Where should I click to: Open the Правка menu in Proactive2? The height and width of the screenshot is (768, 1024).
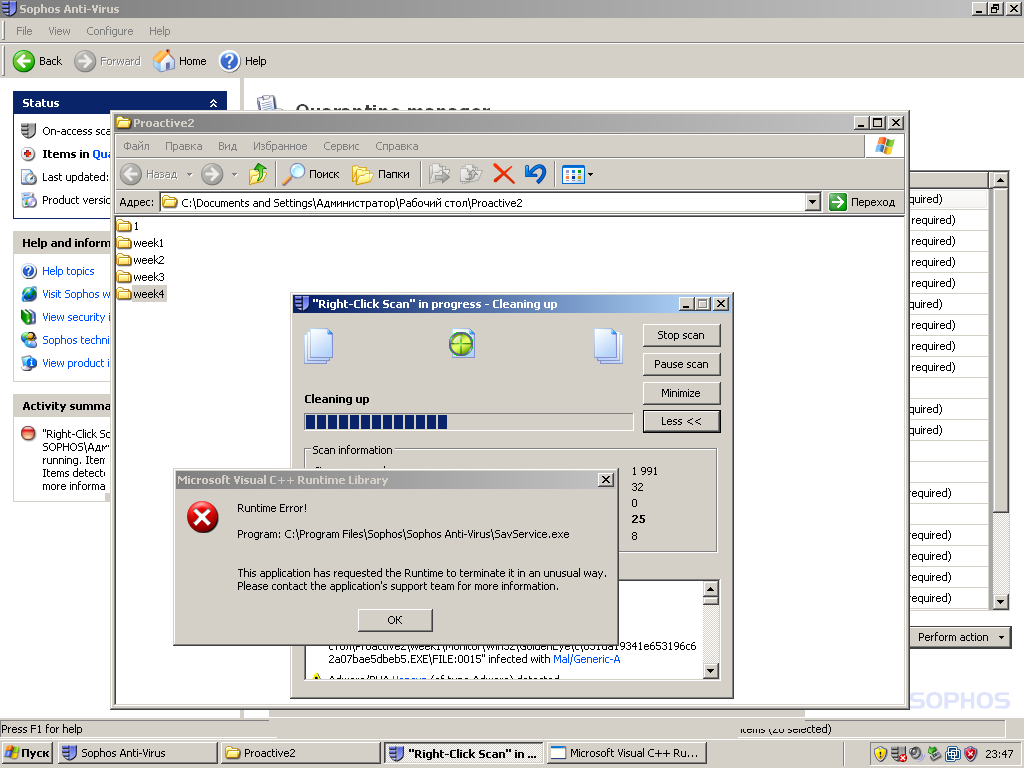pyautogui.click(x=184, y=146)
